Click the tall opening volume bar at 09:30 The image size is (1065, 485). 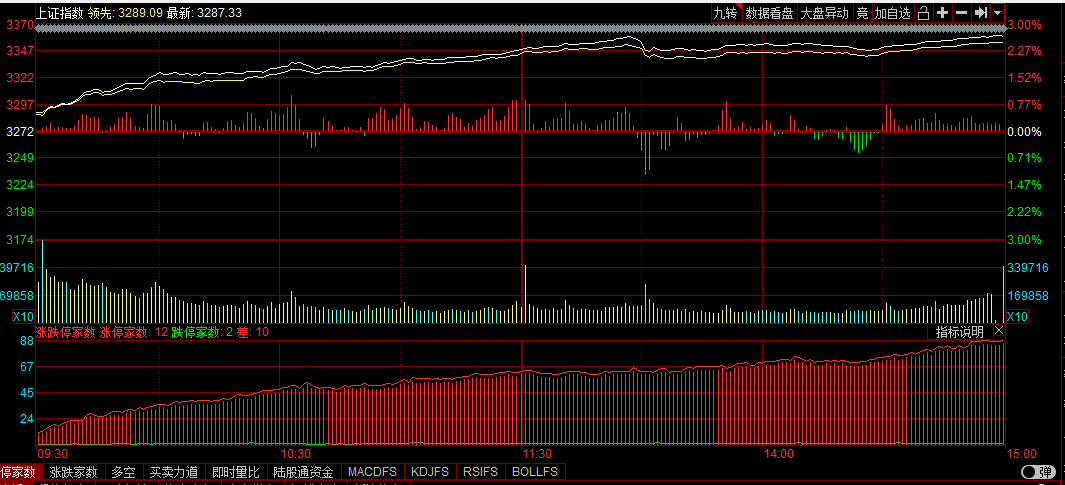(42, 281)
